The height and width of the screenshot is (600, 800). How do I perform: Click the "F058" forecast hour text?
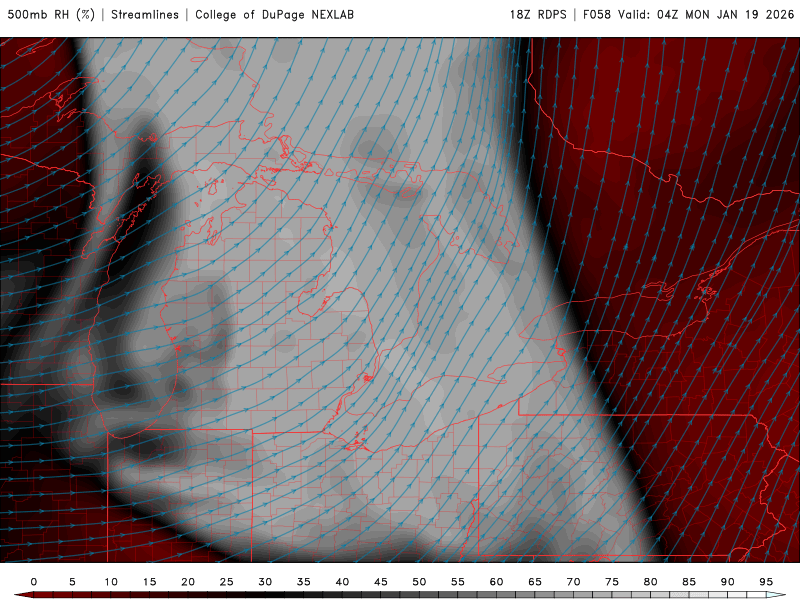tap(597, 15)
